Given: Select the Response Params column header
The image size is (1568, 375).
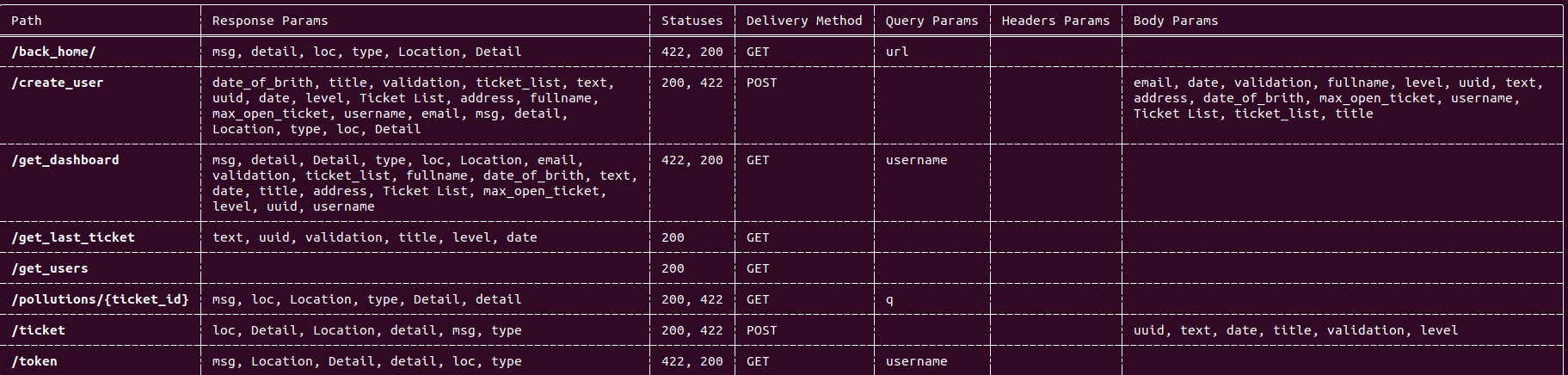Looking at the screenshot, I should (270, 21).
